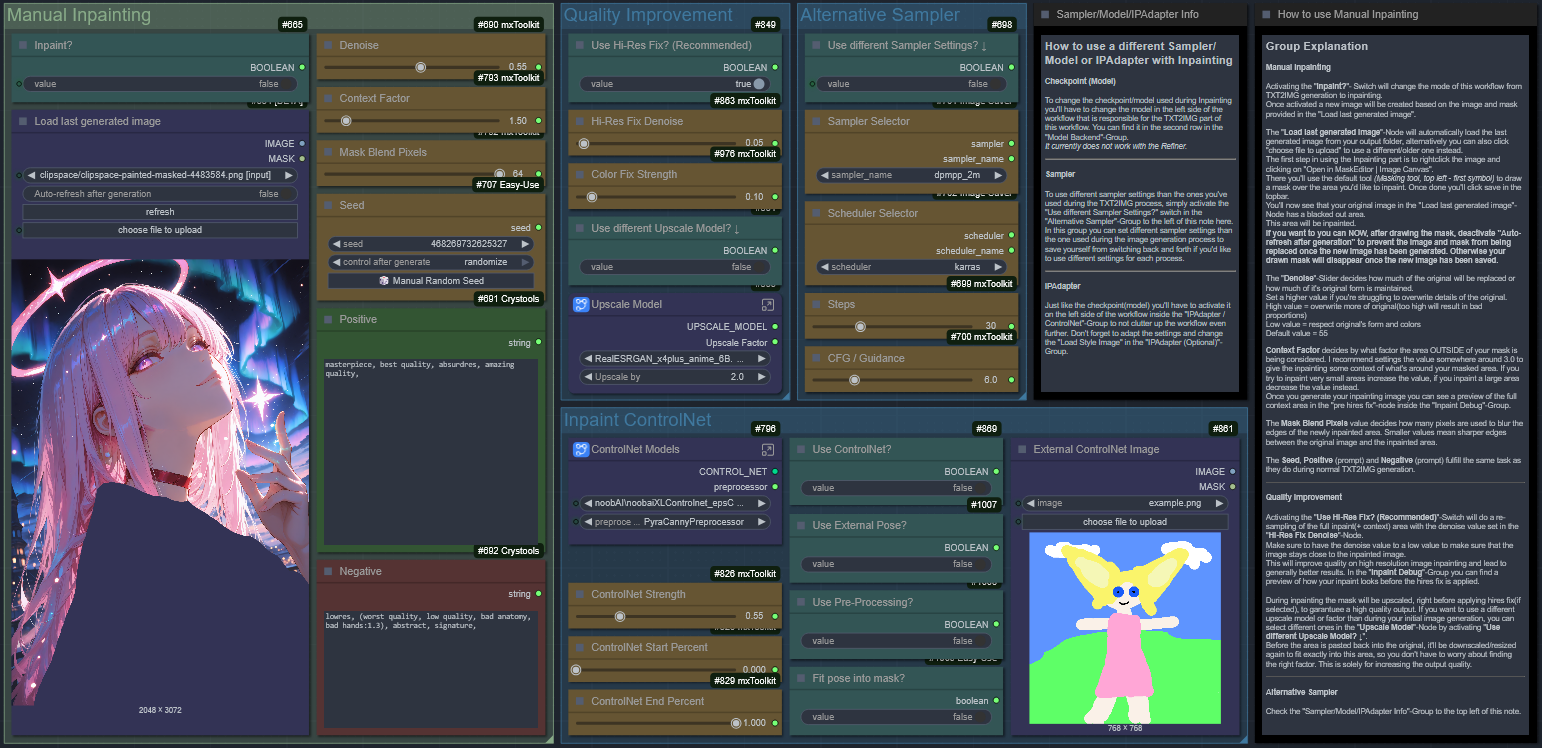Open the sampler_name dropdown showing dpmpp_2m
1542x748 pixels.
[x=911, y=175]
